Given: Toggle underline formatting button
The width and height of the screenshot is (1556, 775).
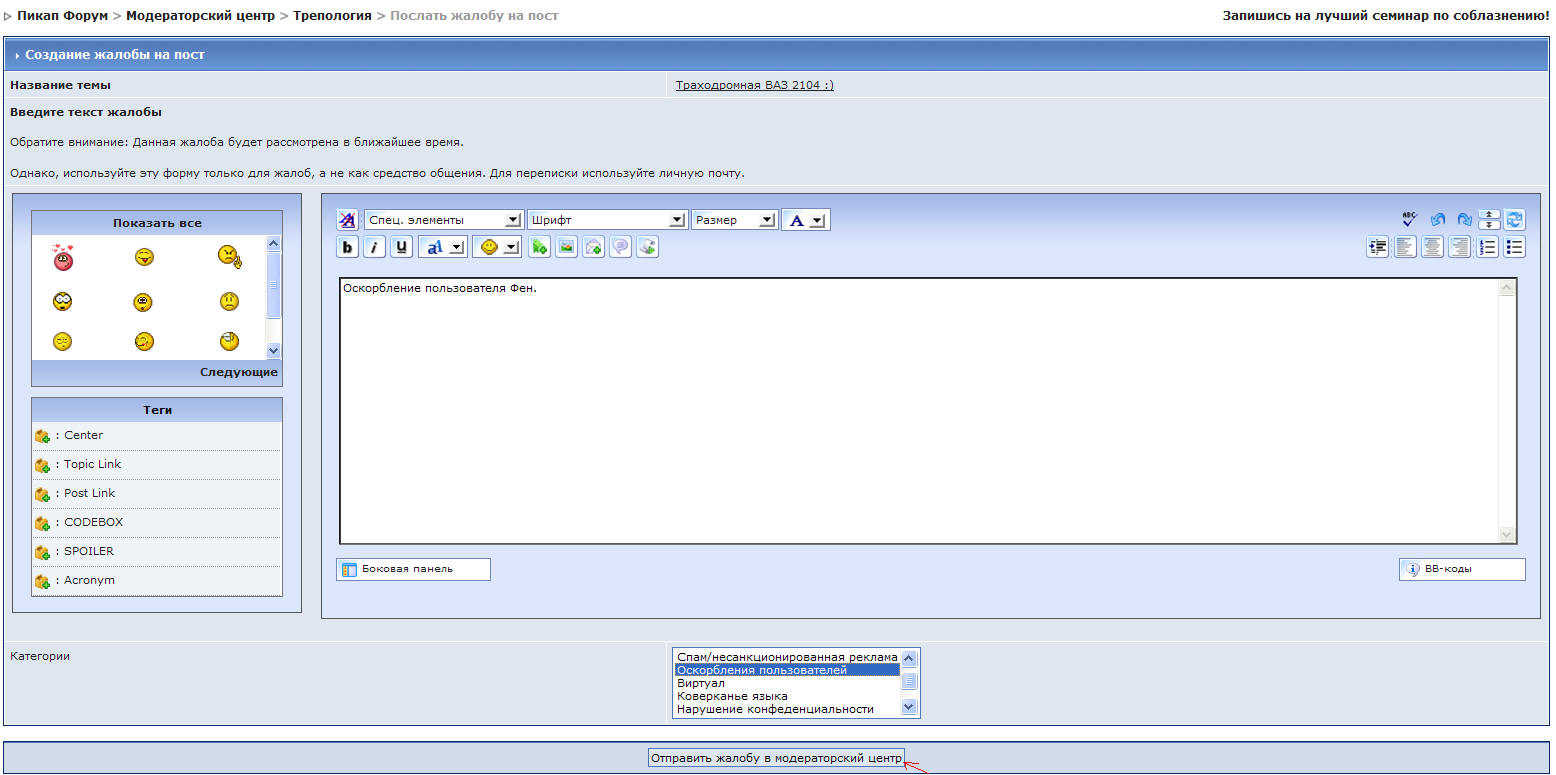Looking at the screenshot, I should click(401, 247).
